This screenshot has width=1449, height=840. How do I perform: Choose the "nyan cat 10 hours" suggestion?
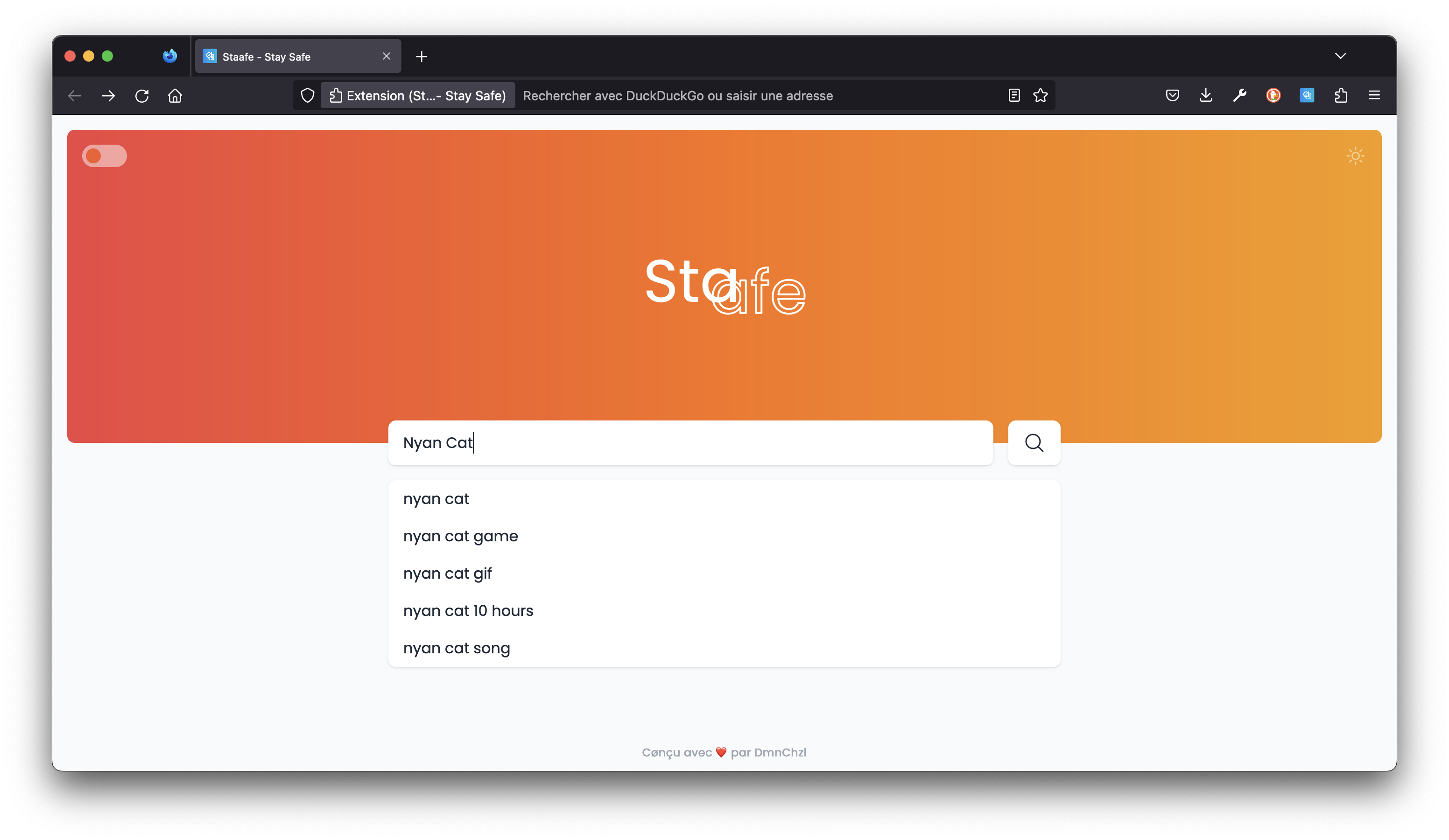pos(468,610)
